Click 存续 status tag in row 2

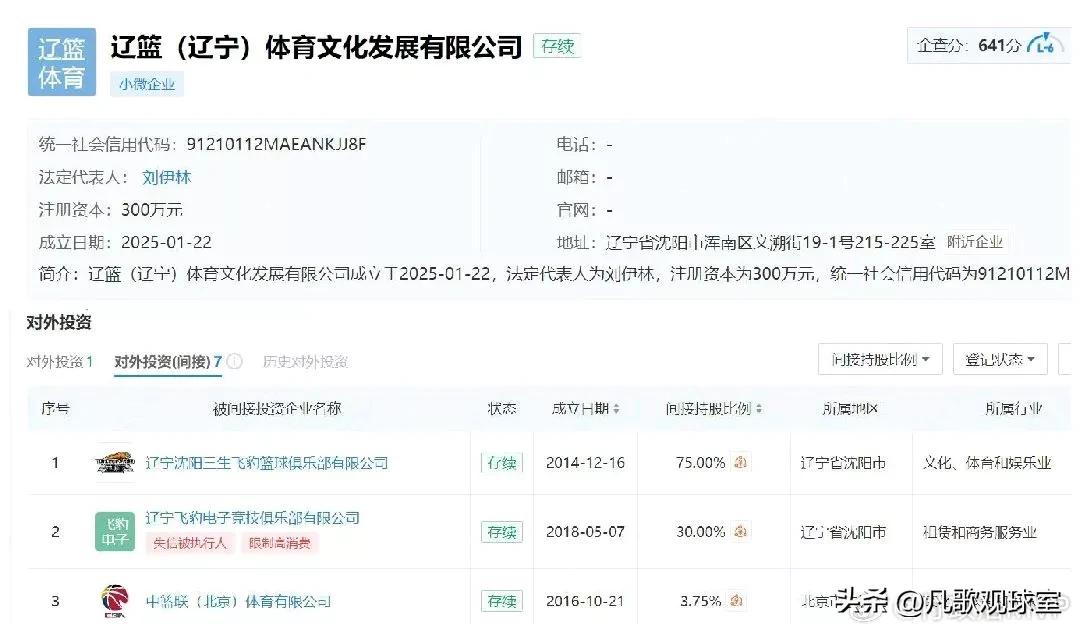[x=501, y=532]
